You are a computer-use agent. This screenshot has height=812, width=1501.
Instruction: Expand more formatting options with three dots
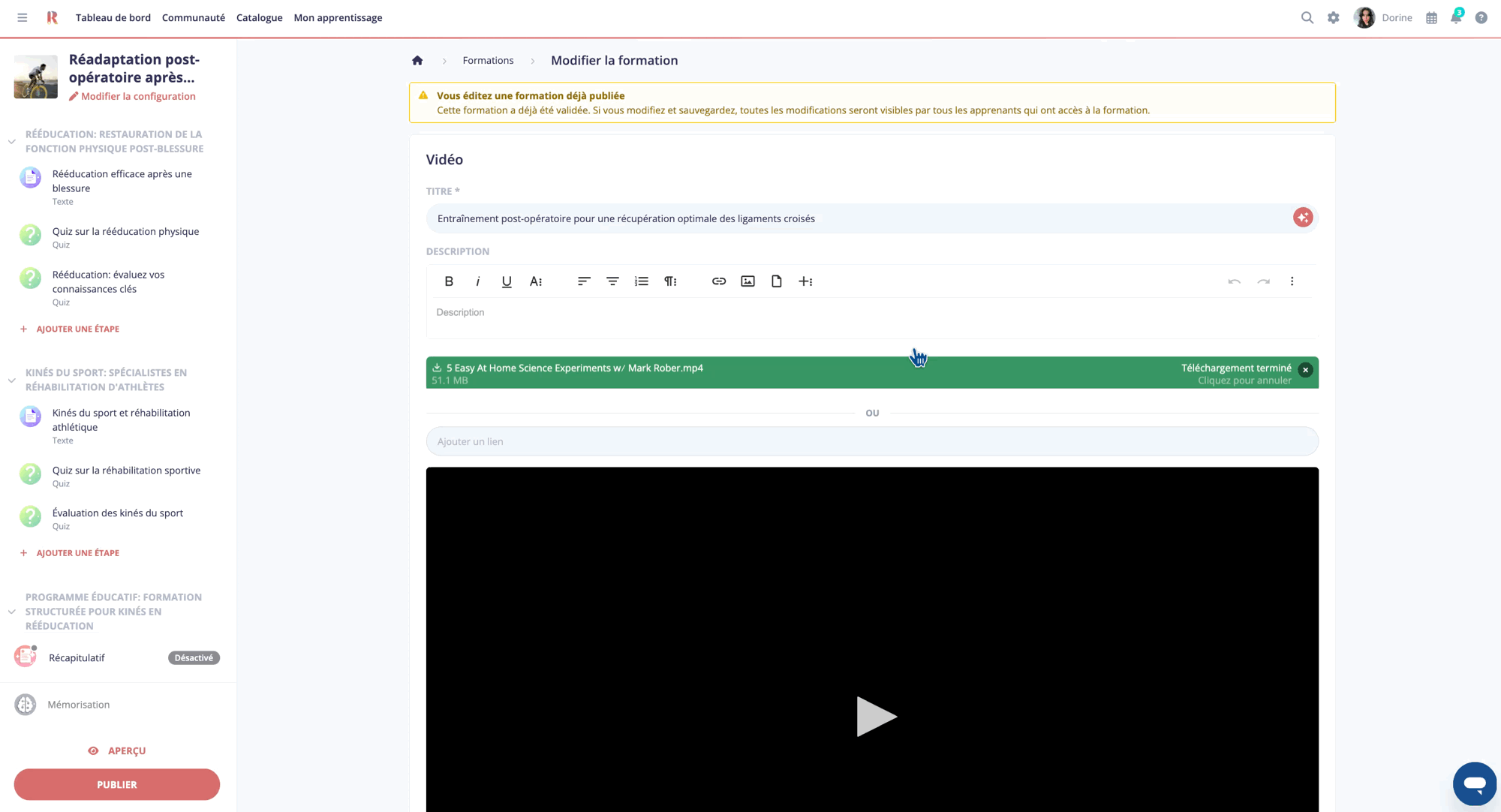tap(1292, 281)
